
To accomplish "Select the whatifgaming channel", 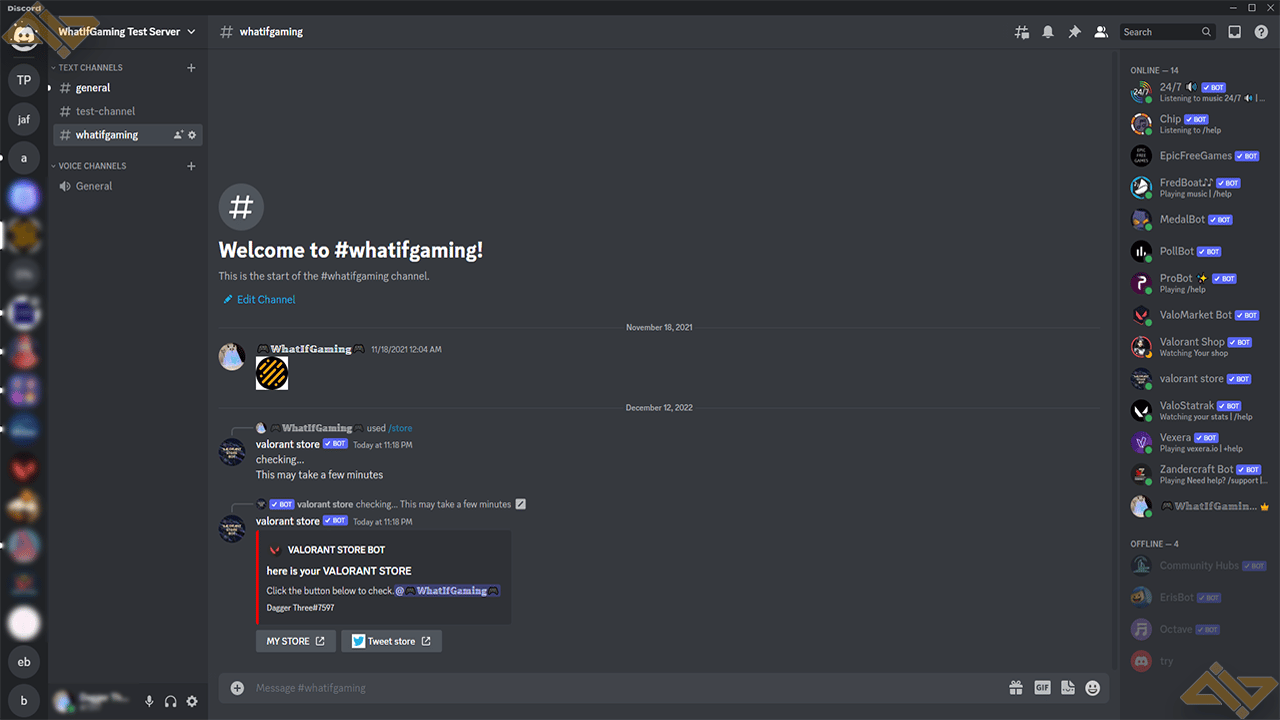I will click(128, 135).
